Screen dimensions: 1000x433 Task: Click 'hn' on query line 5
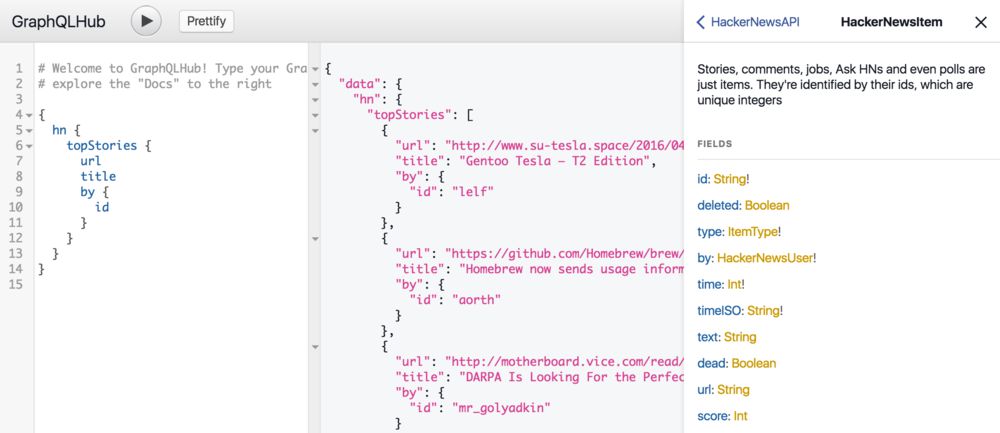pos(59,130)
